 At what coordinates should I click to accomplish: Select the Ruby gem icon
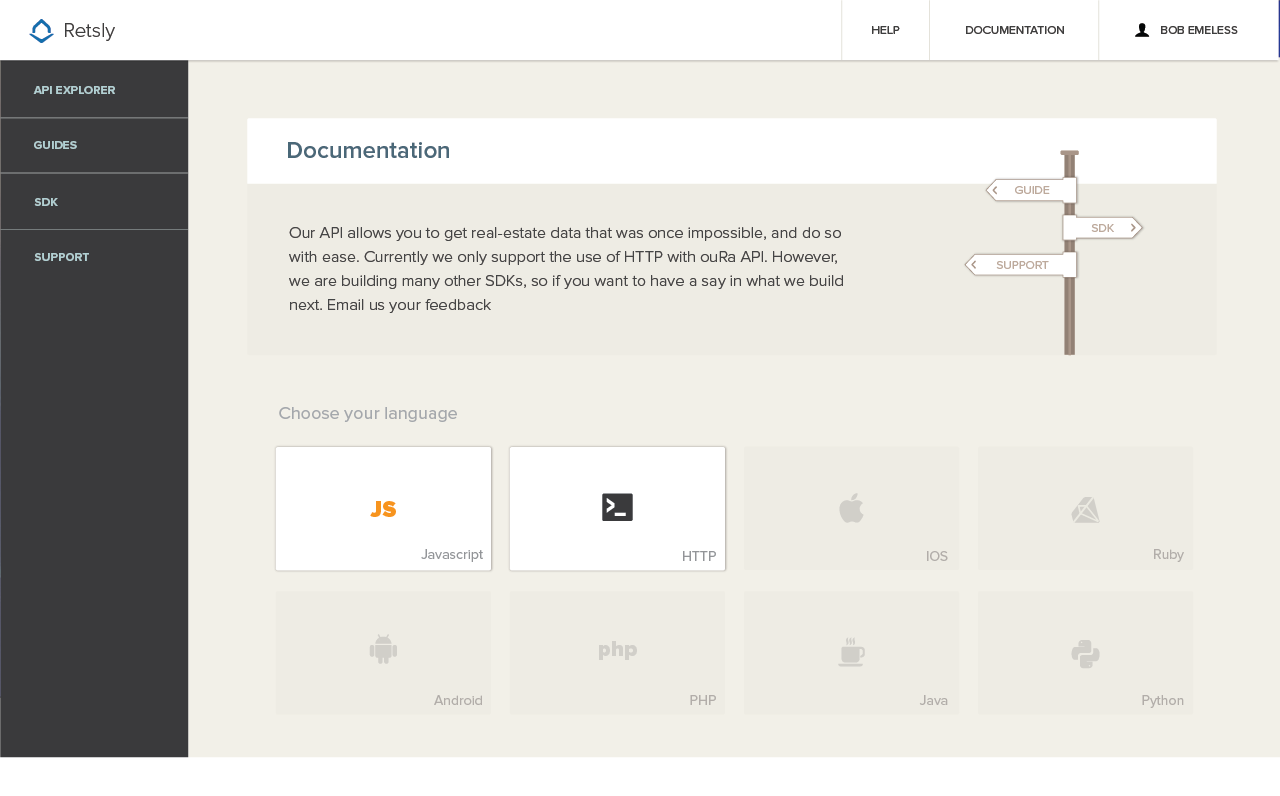pos(1085,509)
